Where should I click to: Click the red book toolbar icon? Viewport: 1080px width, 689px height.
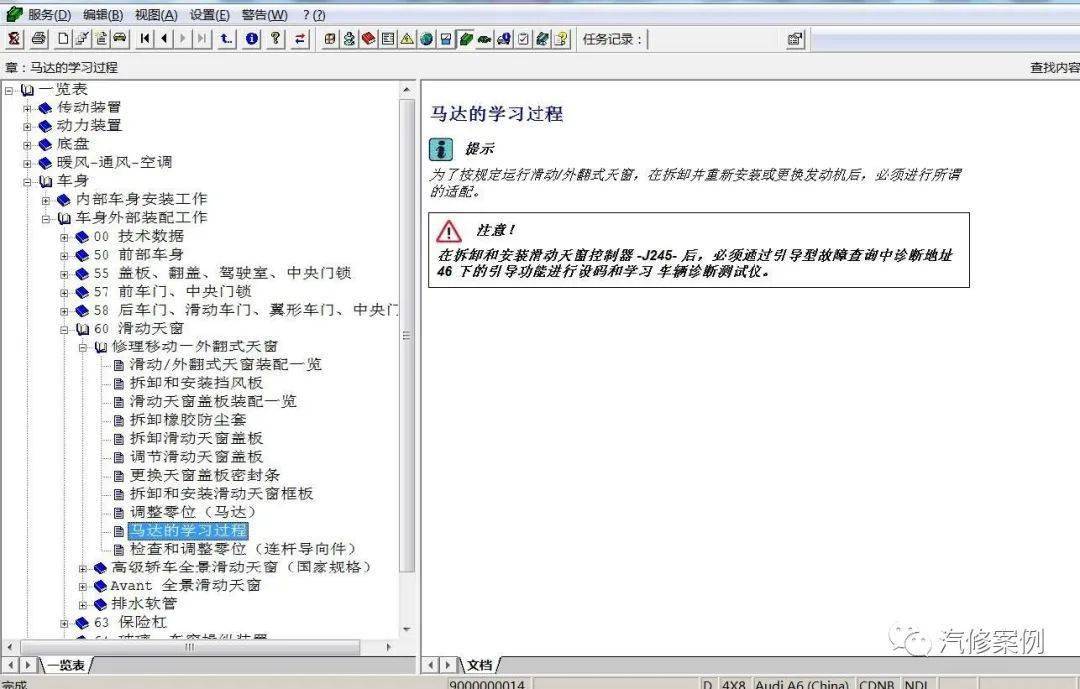[x=368, y=39]
